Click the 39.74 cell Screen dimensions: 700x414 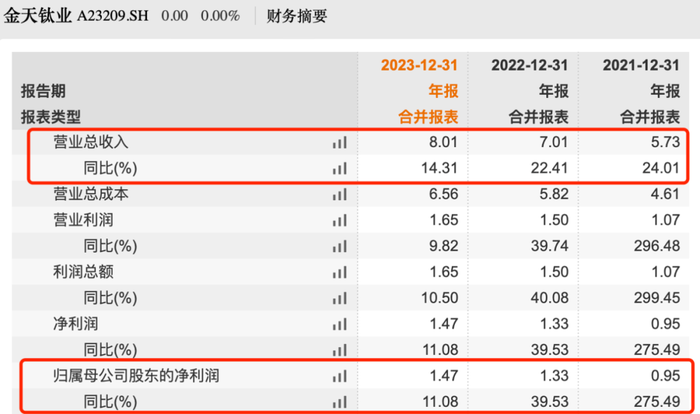coord(550,246)
